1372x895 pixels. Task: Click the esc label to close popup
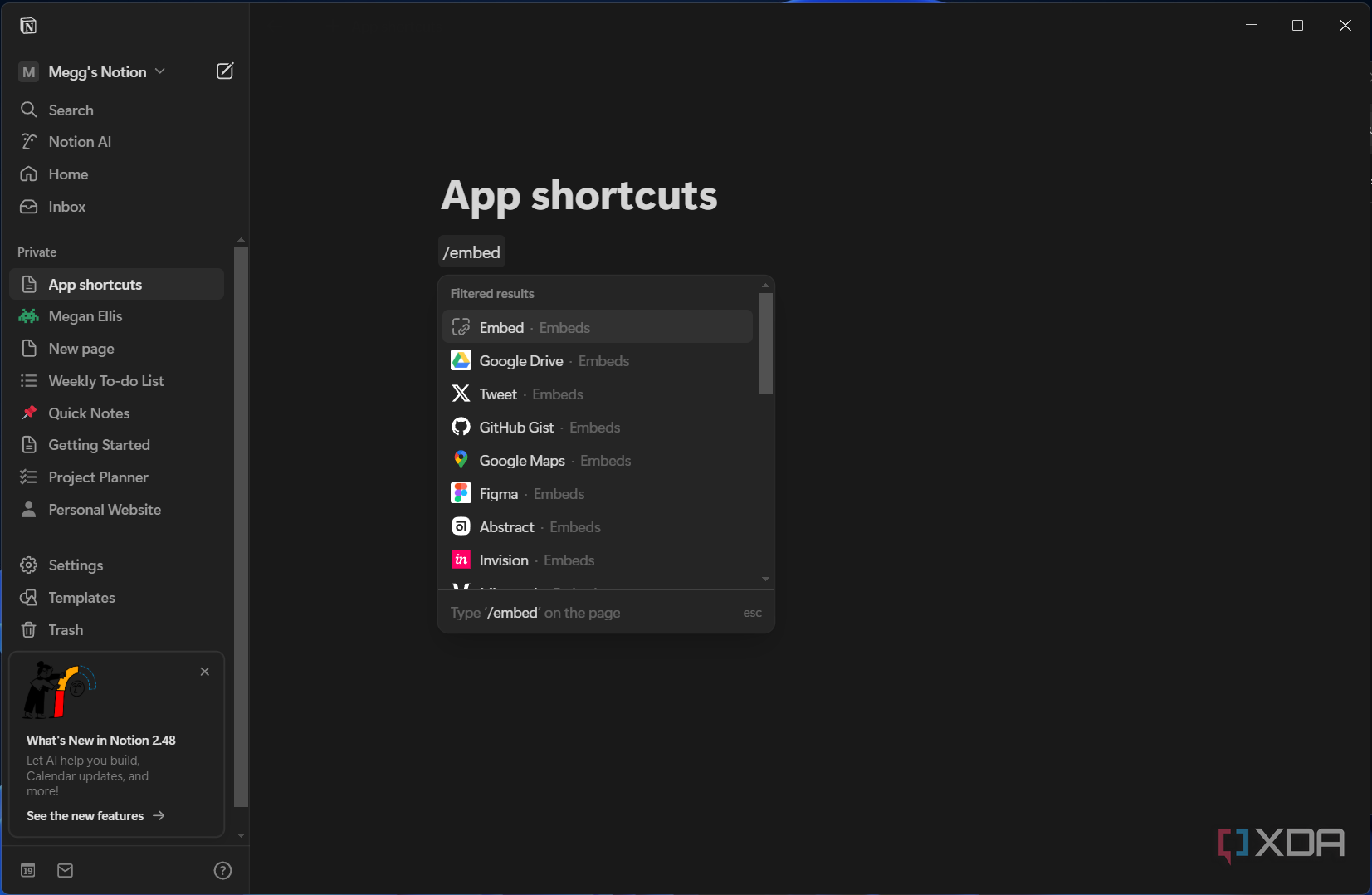[x=752, y=613]
